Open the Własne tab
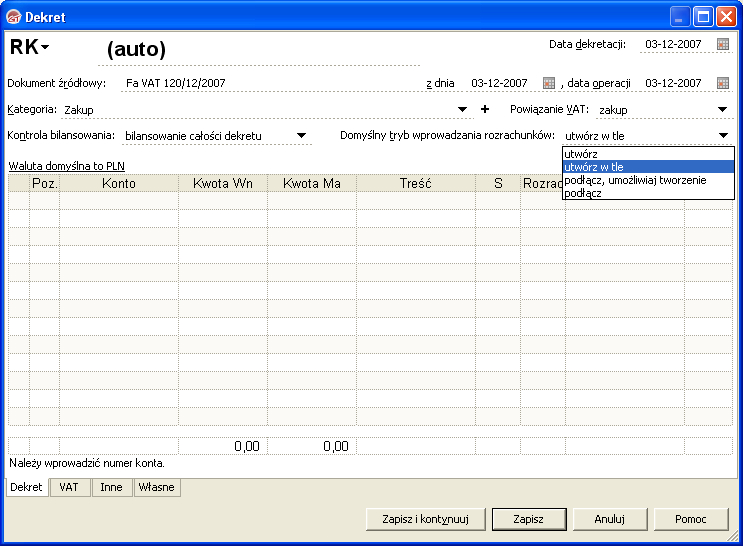This screenshot has width=743, height=546. [x=157, y=487]
